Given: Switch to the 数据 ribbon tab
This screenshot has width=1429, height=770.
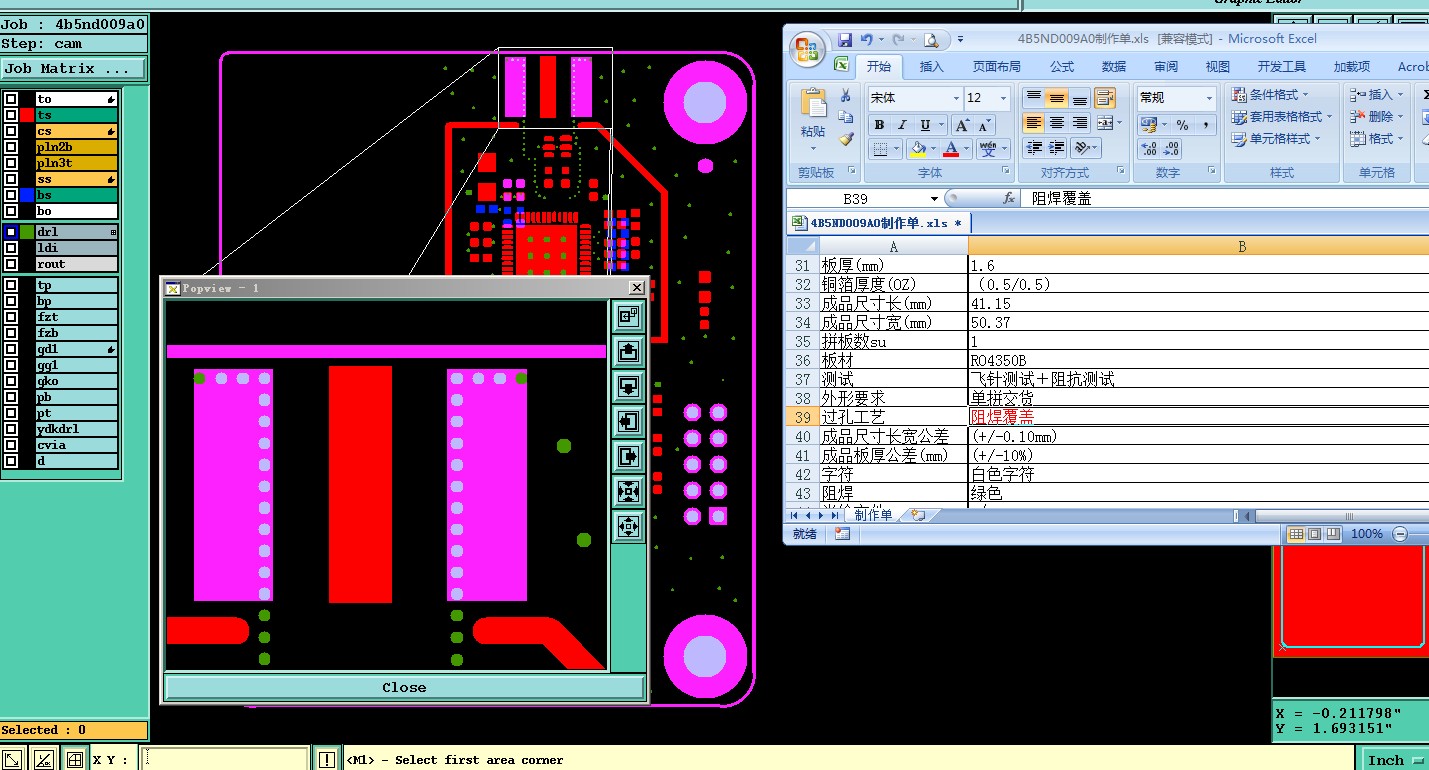Looking at the screenshot, I should [1114, 67].
